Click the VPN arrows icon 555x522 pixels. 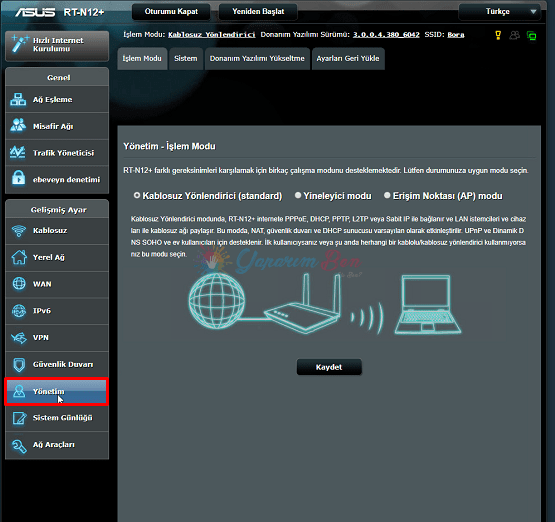click(x=19, y=338)
